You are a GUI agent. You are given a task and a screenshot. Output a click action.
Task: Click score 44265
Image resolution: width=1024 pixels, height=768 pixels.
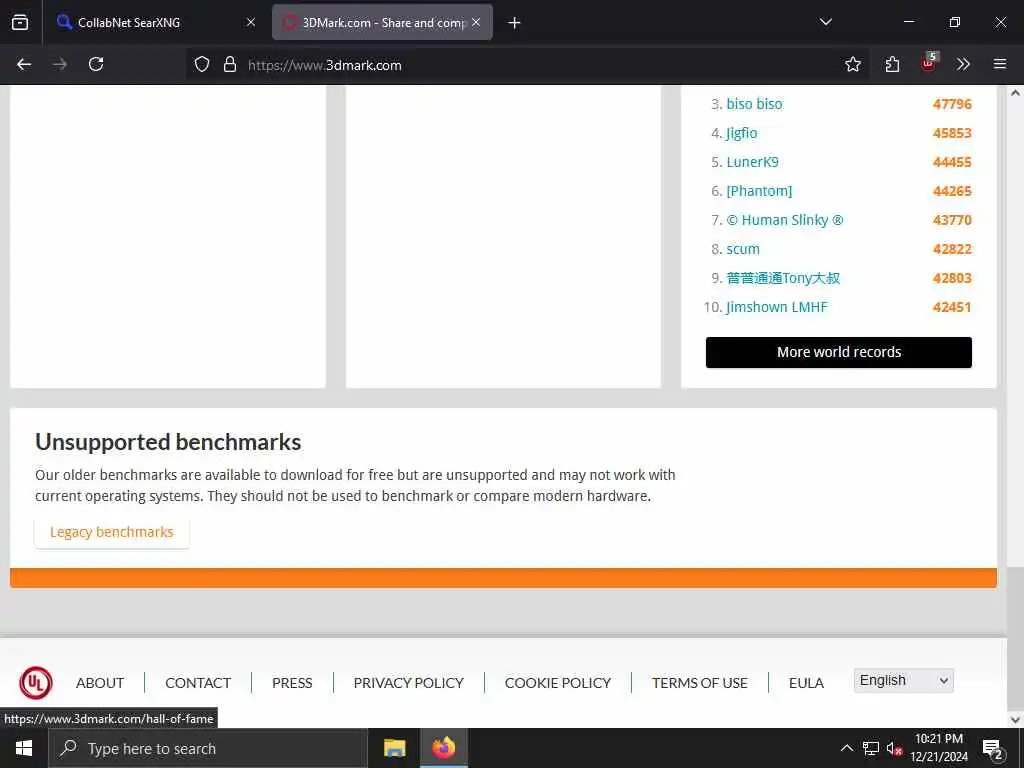[952, 191]
